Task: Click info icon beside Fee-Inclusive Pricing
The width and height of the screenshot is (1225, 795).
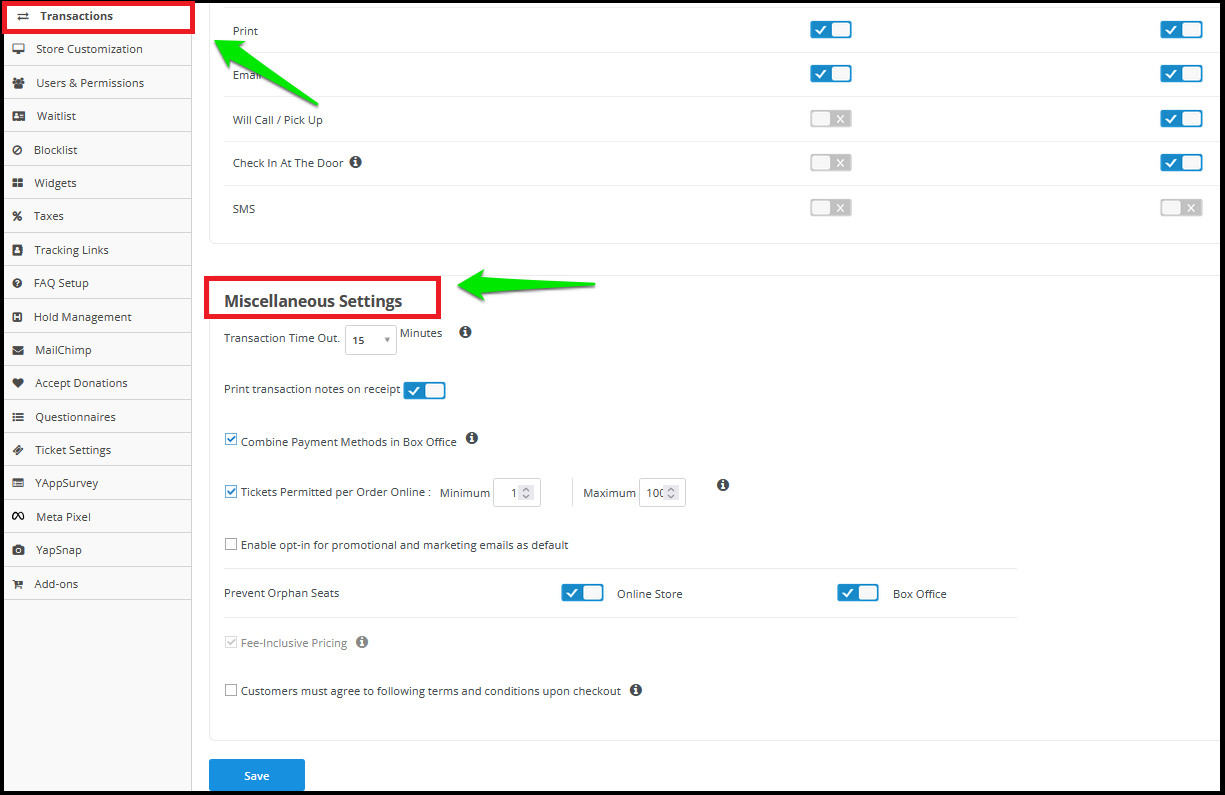Action: [x=362, y=642]
